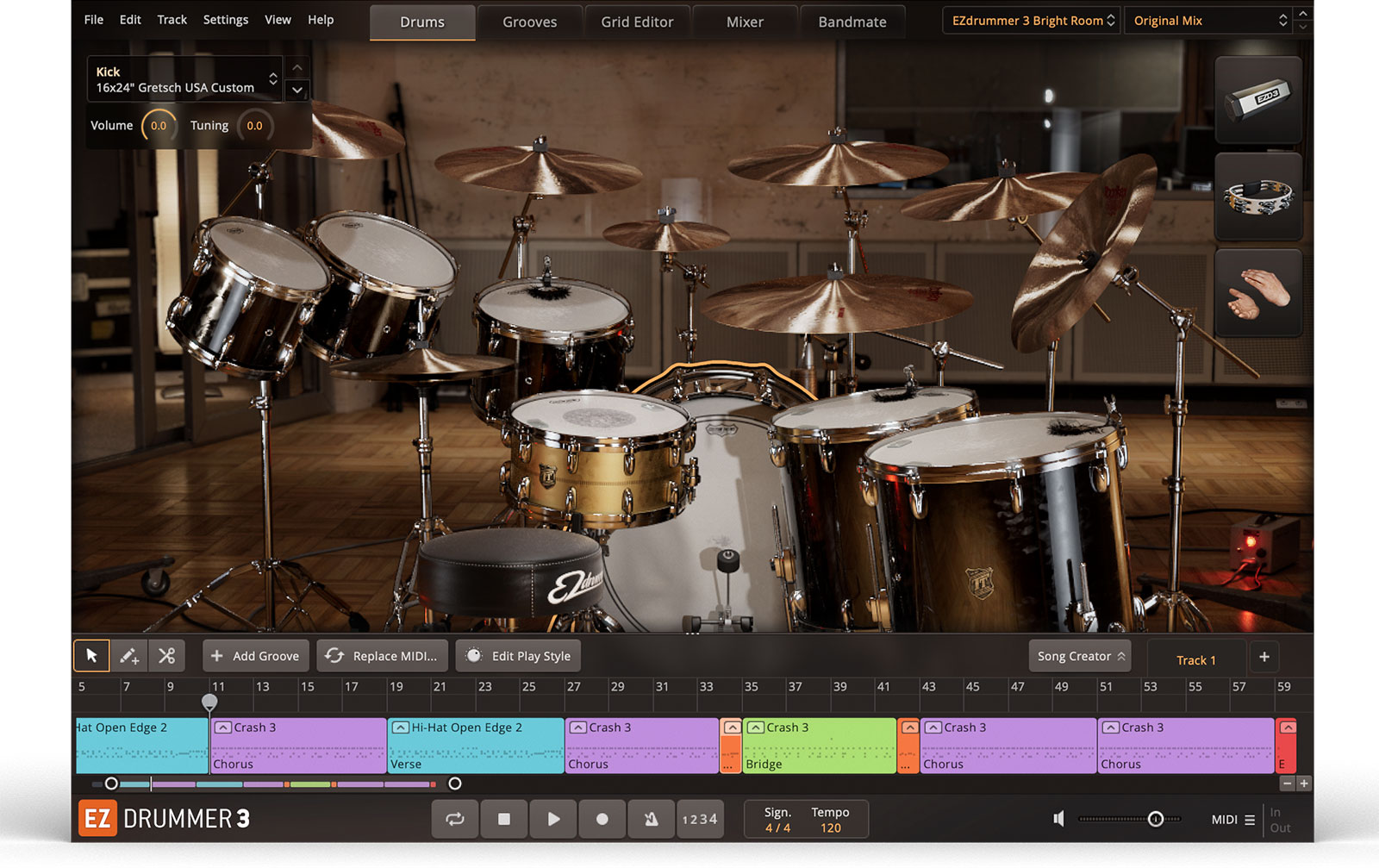Start playback with the play button
1379x868 pixels.
tap(553, 819)
